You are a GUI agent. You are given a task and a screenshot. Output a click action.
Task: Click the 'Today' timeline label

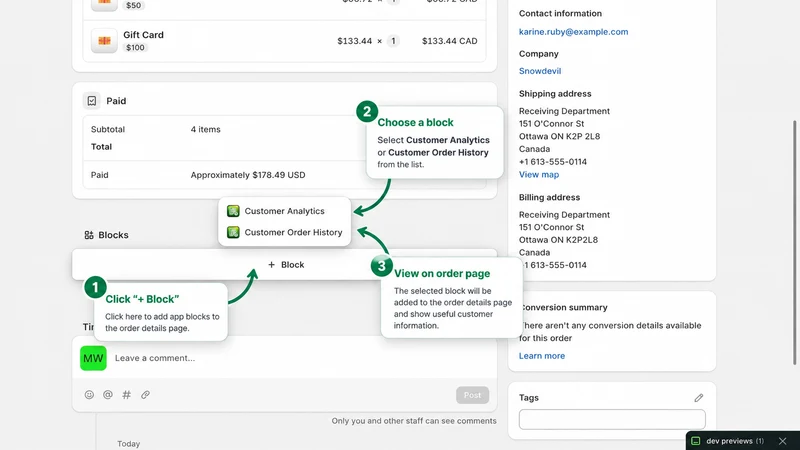[129, 444]
